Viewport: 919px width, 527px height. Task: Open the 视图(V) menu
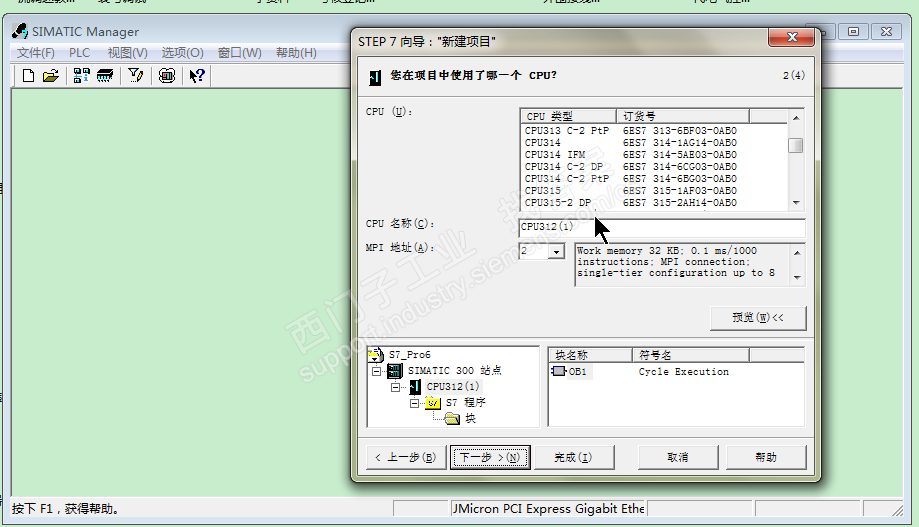point(127,53)
